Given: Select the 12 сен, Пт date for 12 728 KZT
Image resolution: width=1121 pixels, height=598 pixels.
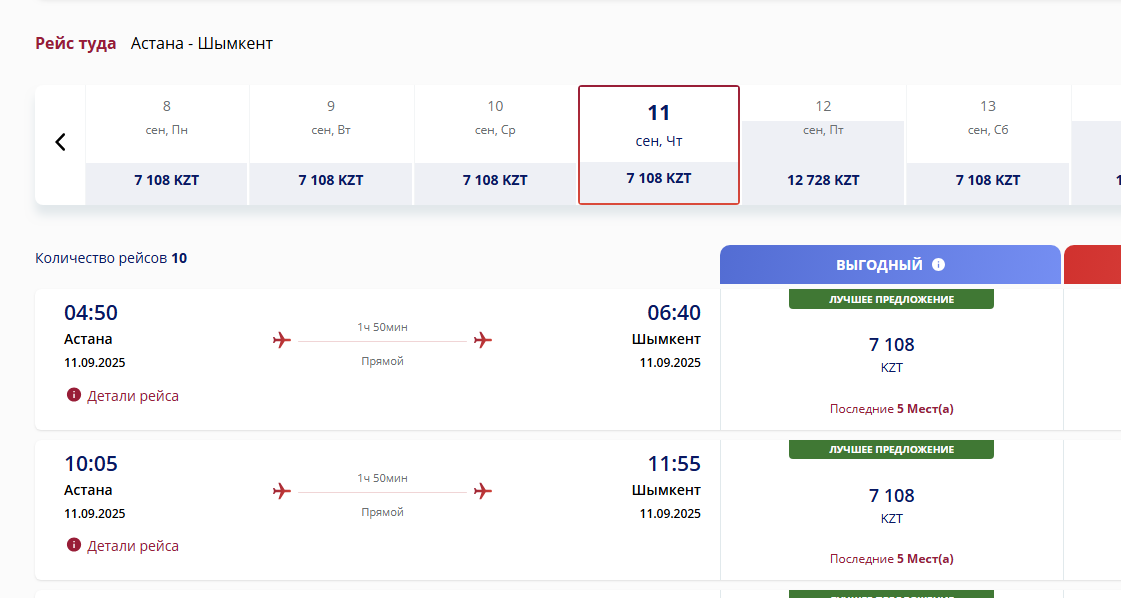Looking at the screenshot, I should 823,145.
